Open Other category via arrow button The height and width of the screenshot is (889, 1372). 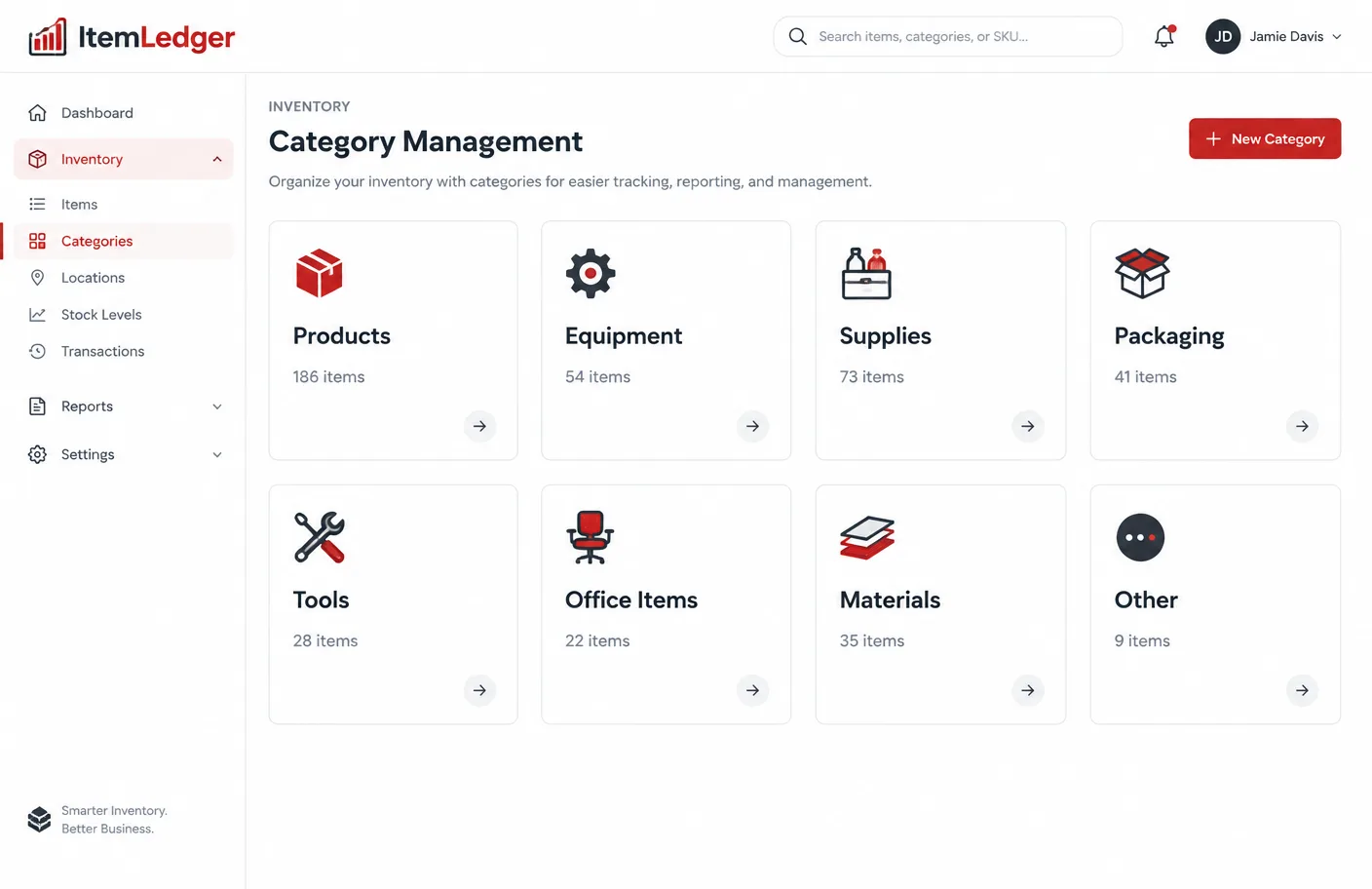pyautogui.click(x=1302, y=690)
